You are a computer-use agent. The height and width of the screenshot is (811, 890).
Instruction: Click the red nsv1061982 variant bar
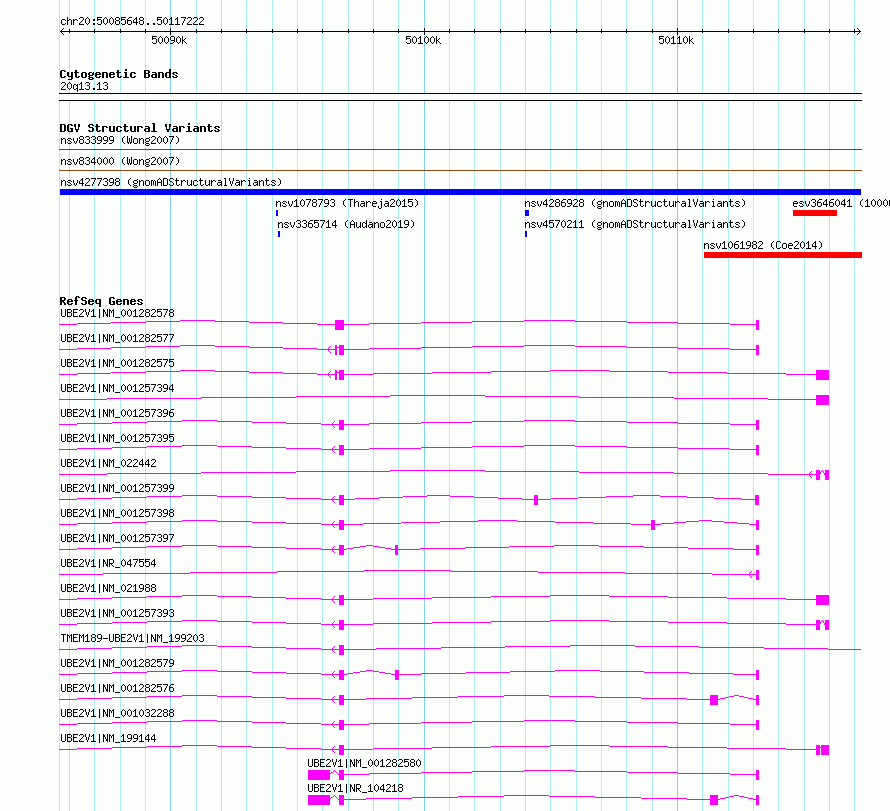(783, 255)
